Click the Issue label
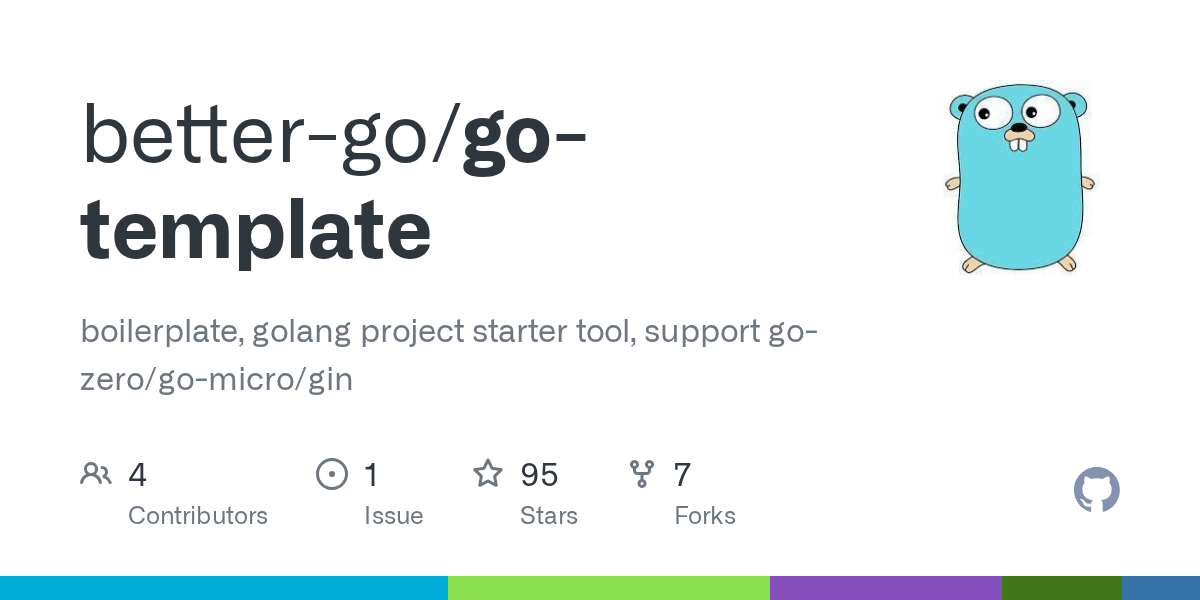 tap(394, 516)
